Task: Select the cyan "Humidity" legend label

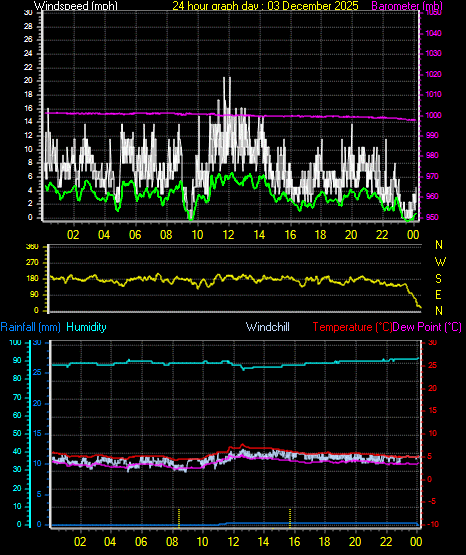Action: pyautogui.click(x=86, y=327)
